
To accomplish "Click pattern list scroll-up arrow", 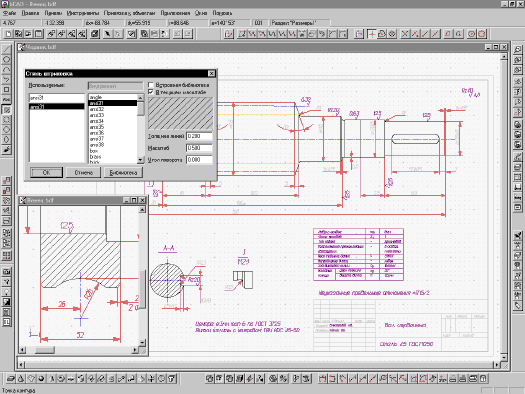I will [x=141, y=97].
